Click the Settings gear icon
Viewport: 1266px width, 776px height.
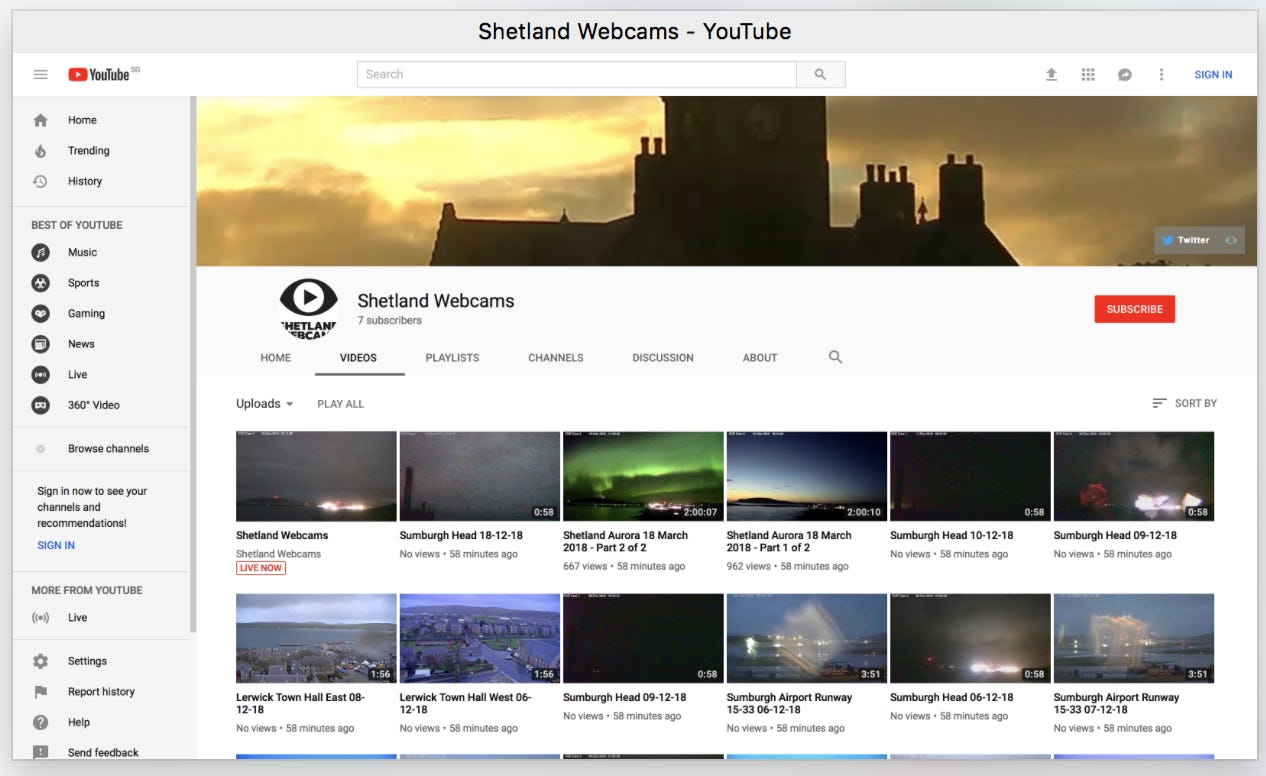tap(41, 661)
